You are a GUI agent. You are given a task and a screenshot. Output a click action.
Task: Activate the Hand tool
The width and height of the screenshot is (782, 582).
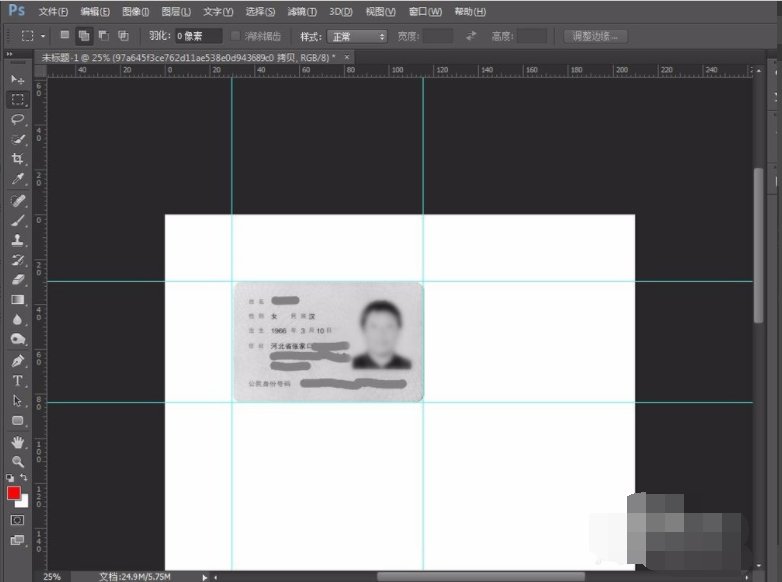click(x=17, y=441)
